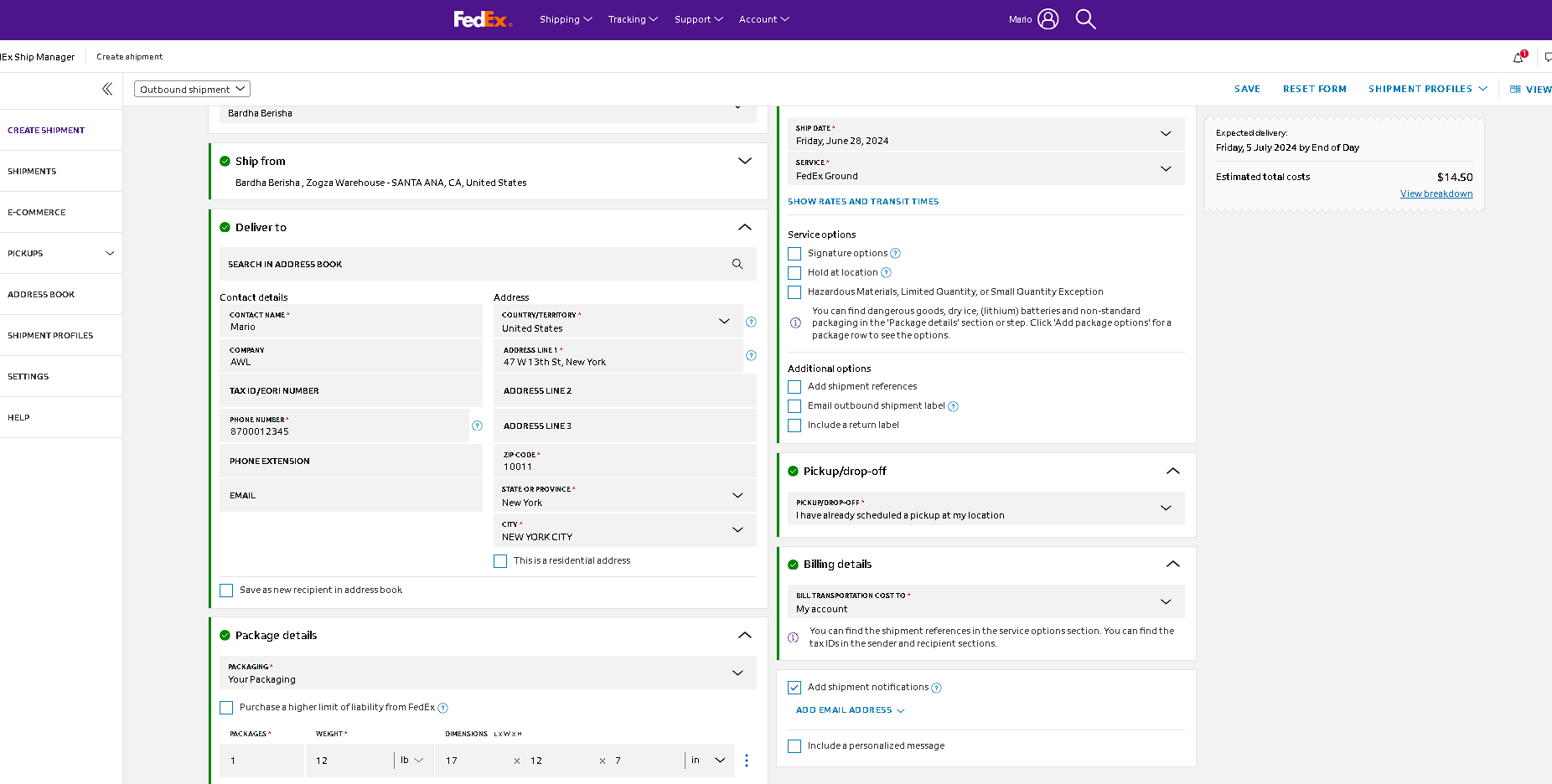The width and height of the screenshot is (1552, 784).
Task: Open the Tracking menu
Action: [x=633, y=19]
